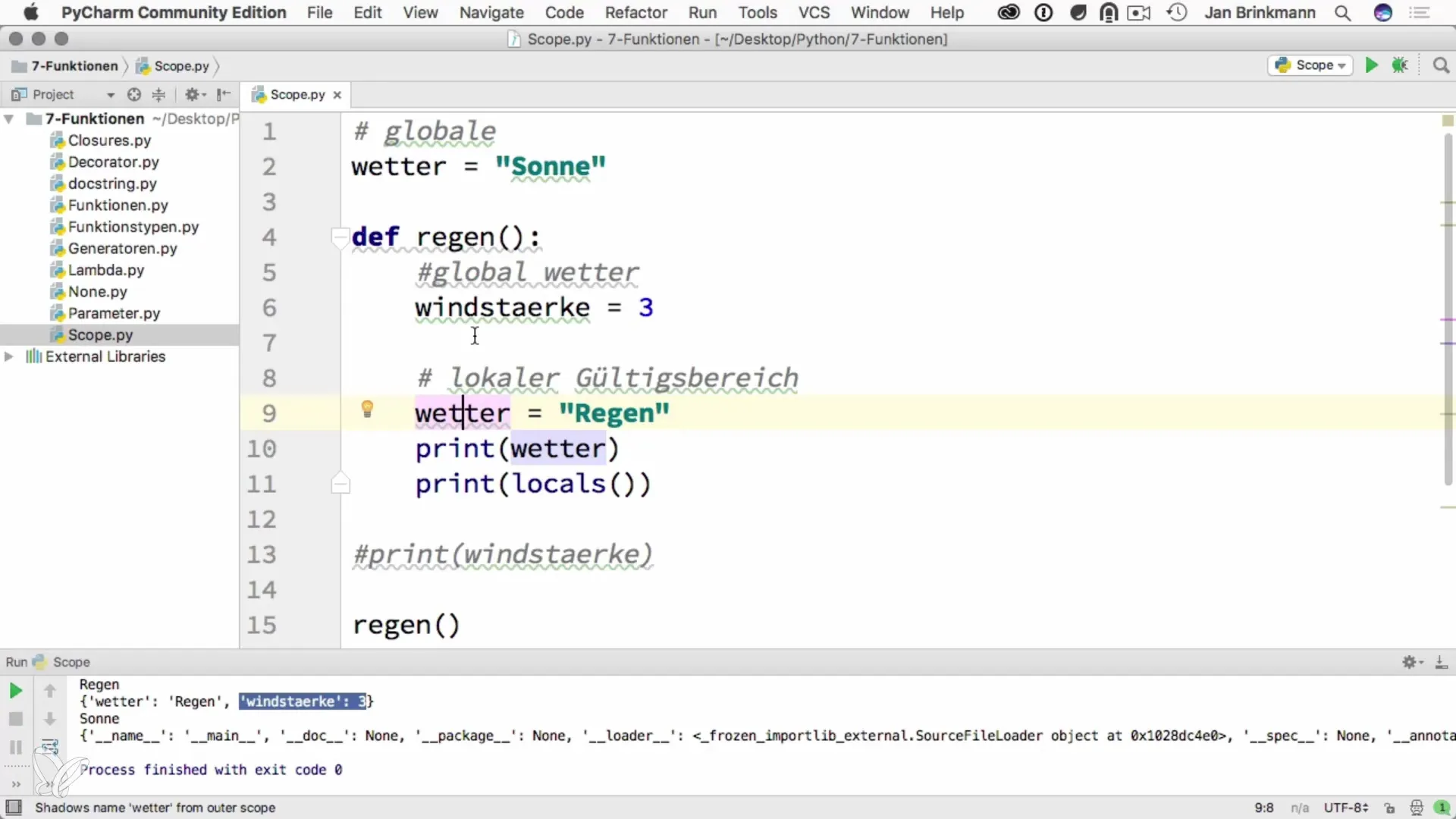Click the regen() call on line 15

pos(406,625)
